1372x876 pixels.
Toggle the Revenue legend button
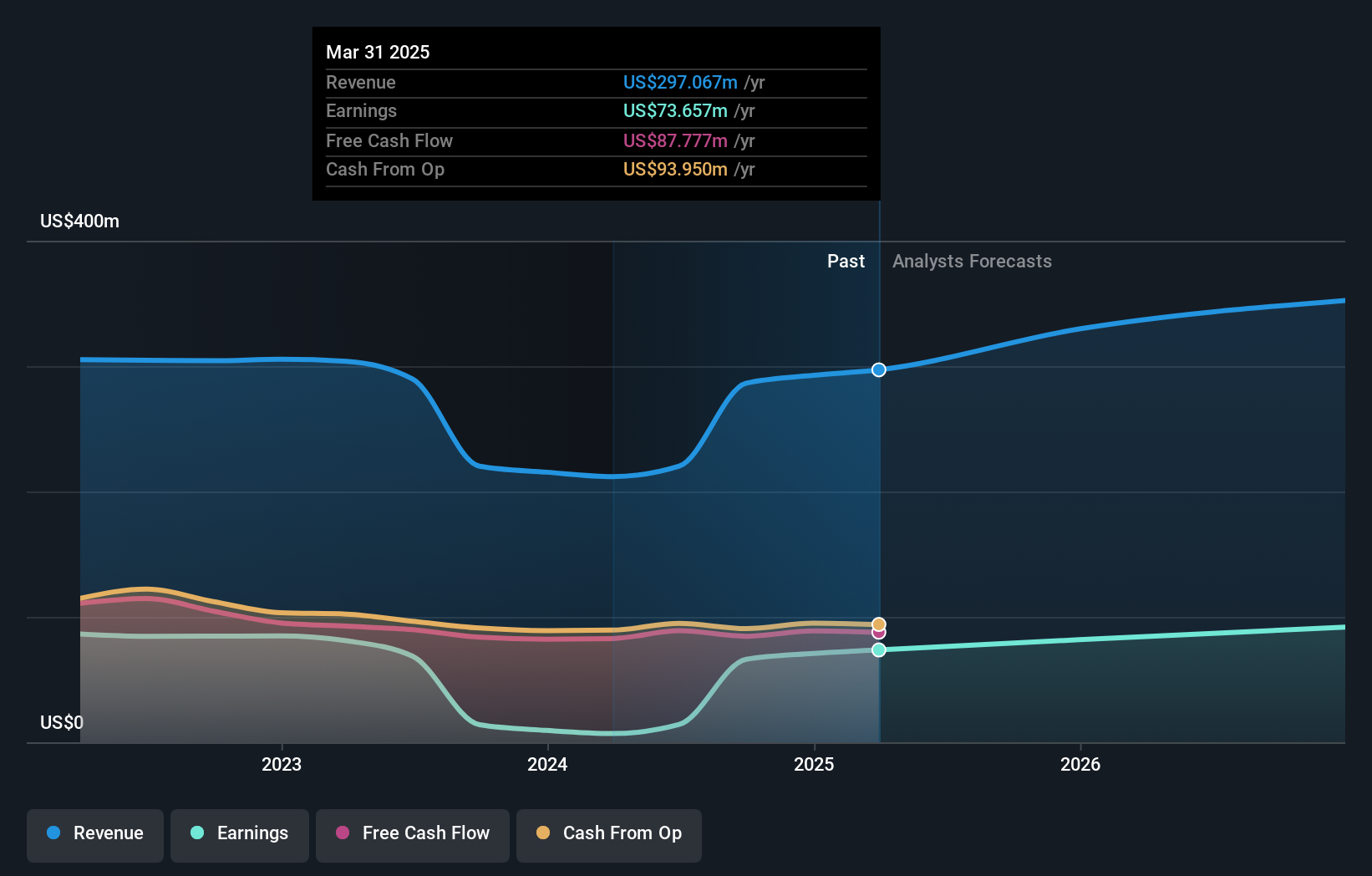(x=95, y=835)
